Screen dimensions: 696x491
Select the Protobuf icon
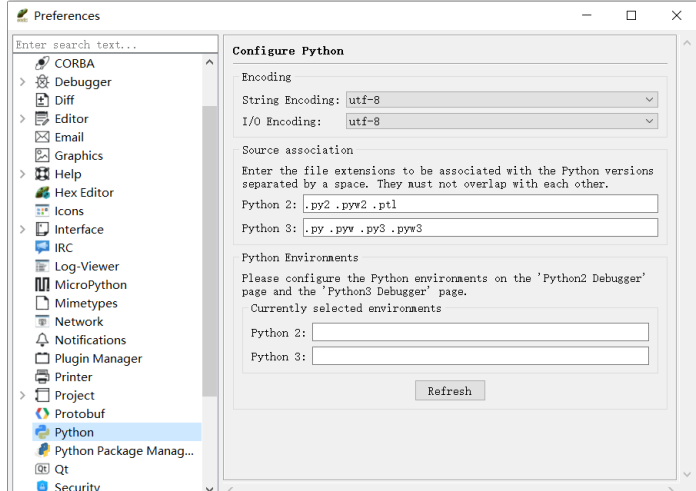tap(42, 414)
